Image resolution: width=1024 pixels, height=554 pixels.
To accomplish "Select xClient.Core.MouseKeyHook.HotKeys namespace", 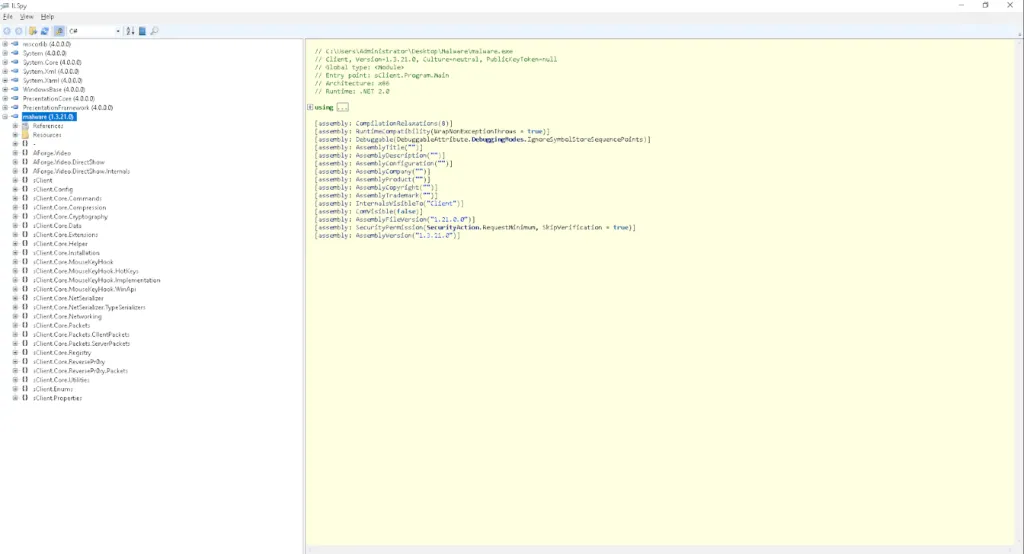I will 86,271.
